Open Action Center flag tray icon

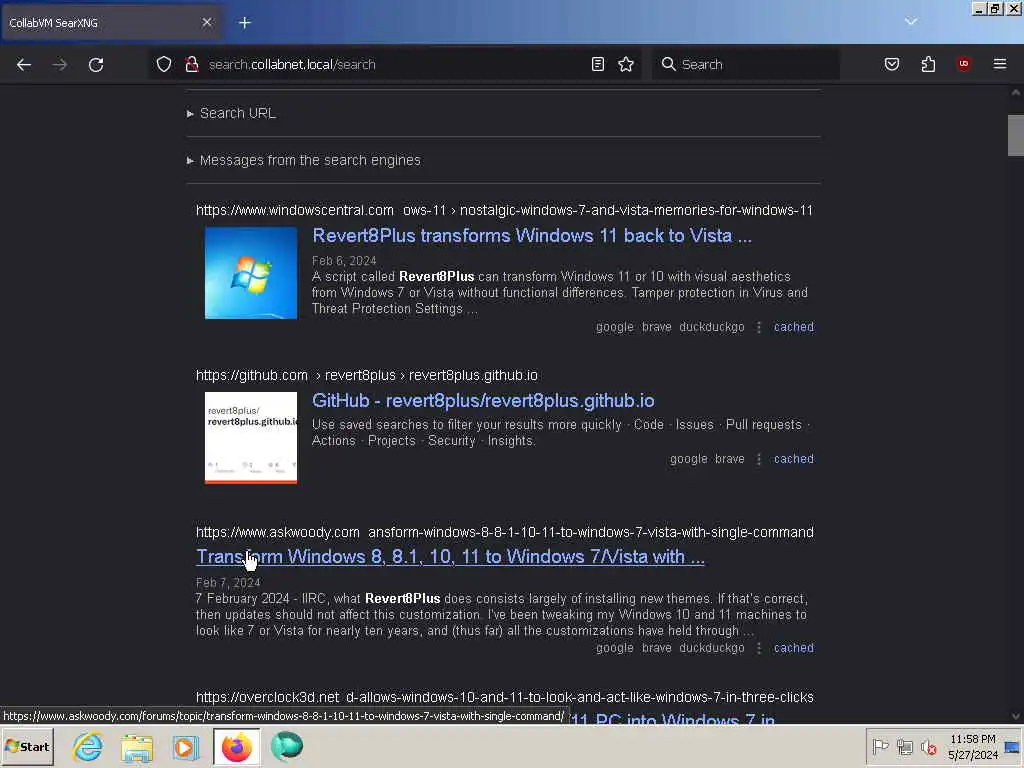pos(880,746)
